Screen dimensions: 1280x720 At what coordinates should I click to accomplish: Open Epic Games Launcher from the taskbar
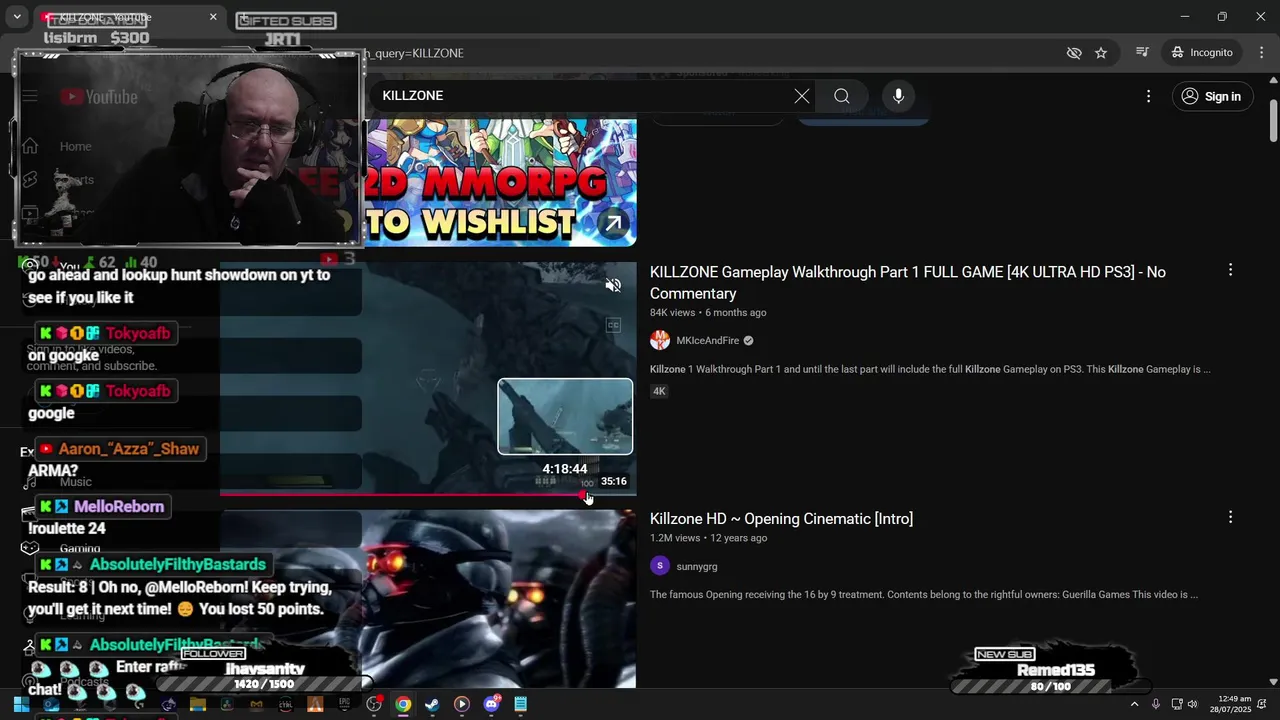pyautogui.click(x=344, y=704)
